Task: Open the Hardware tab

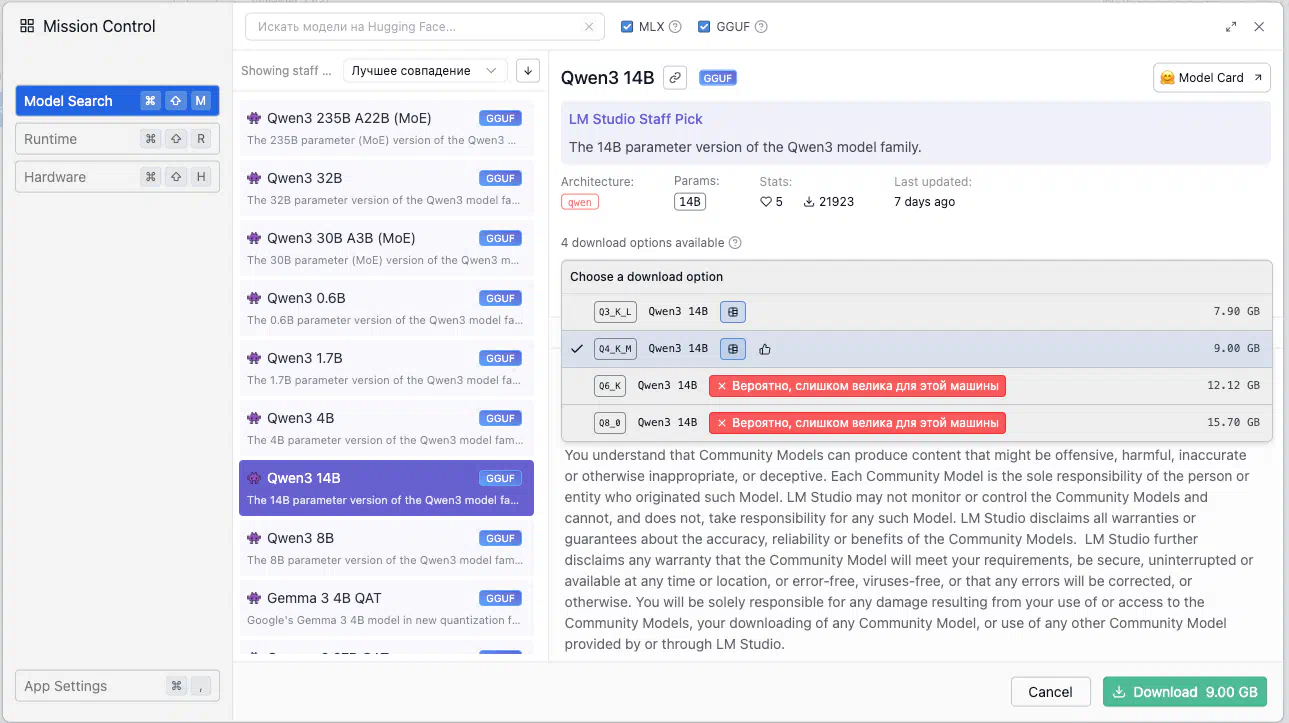Action: 117,177
